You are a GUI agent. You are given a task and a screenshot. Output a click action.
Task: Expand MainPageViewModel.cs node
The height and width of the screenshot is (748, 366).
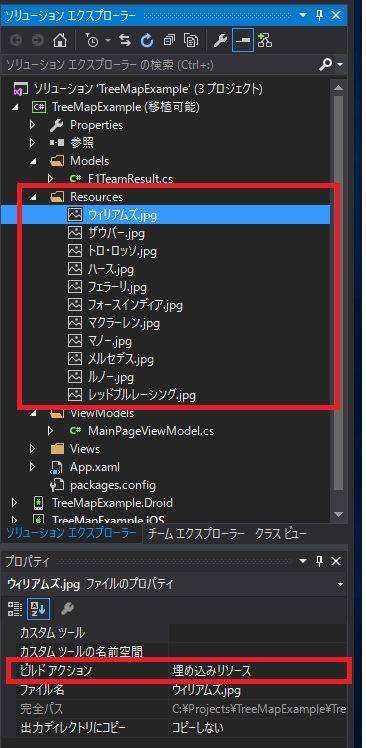pos(50,431)
